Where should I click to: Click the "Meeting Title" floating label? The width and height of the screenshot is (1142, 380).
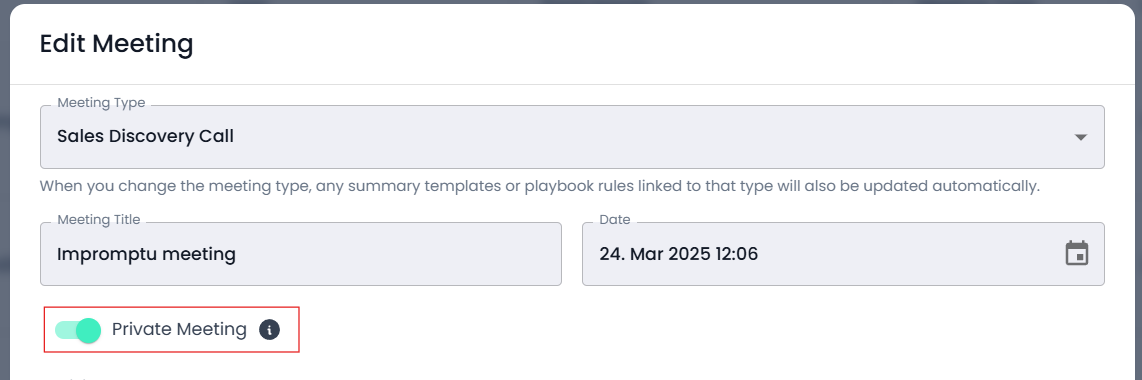[x=99, y=219]
